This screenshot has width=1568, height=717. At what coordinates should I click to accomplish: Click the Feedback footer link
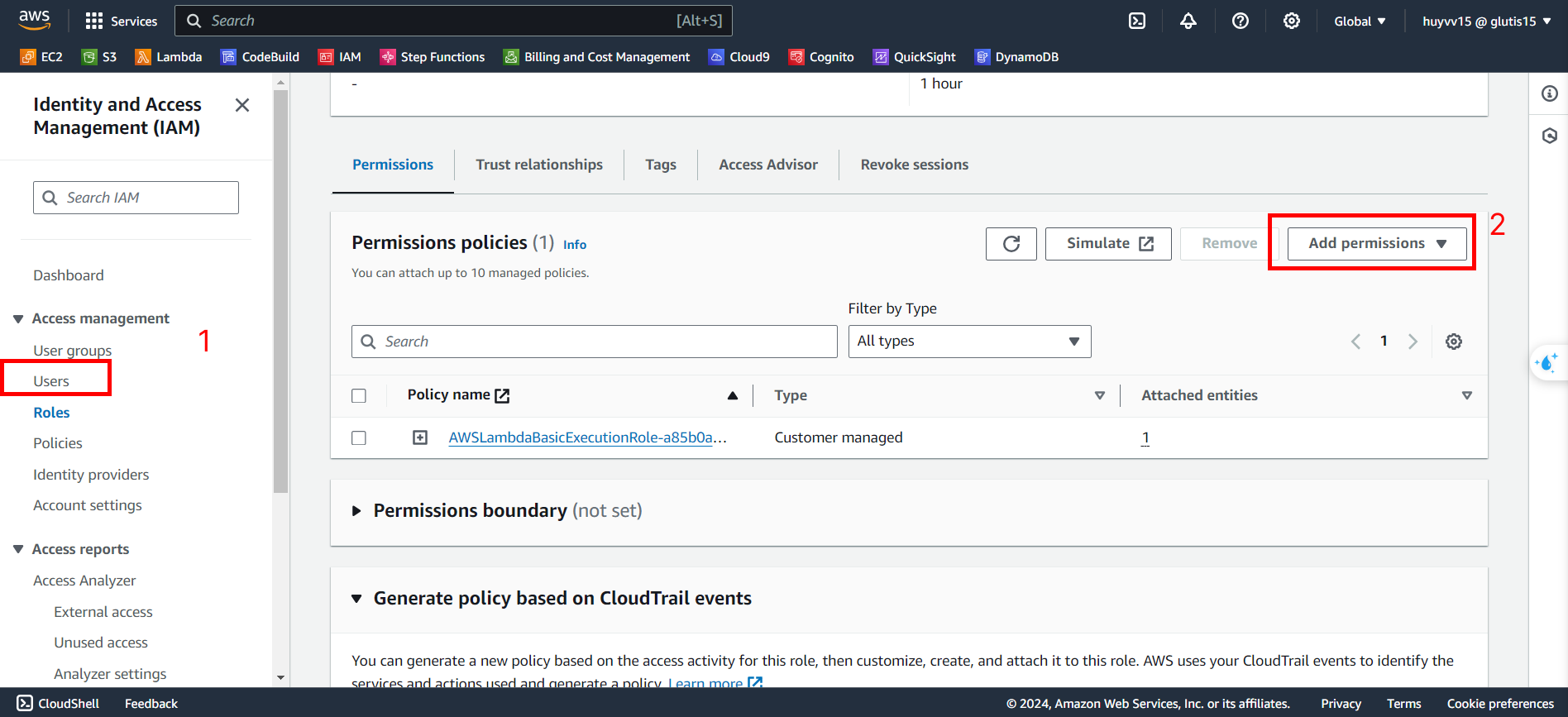coord(151,704)
